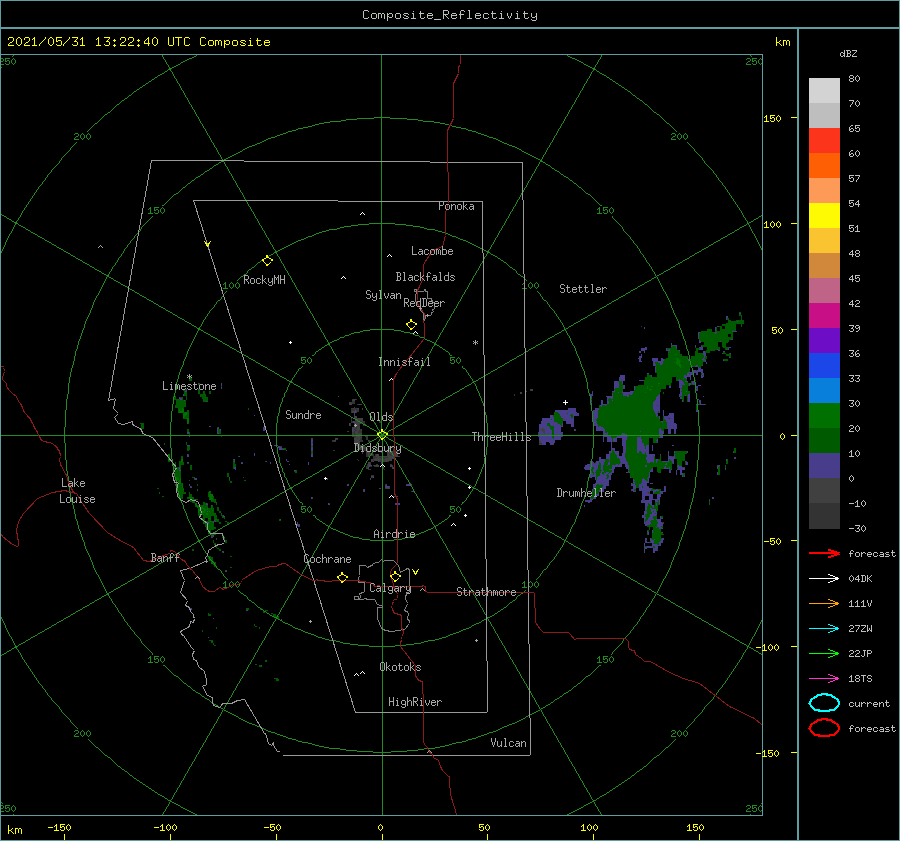
Task: Click the Cochrane town label
Action: (327, 559)
